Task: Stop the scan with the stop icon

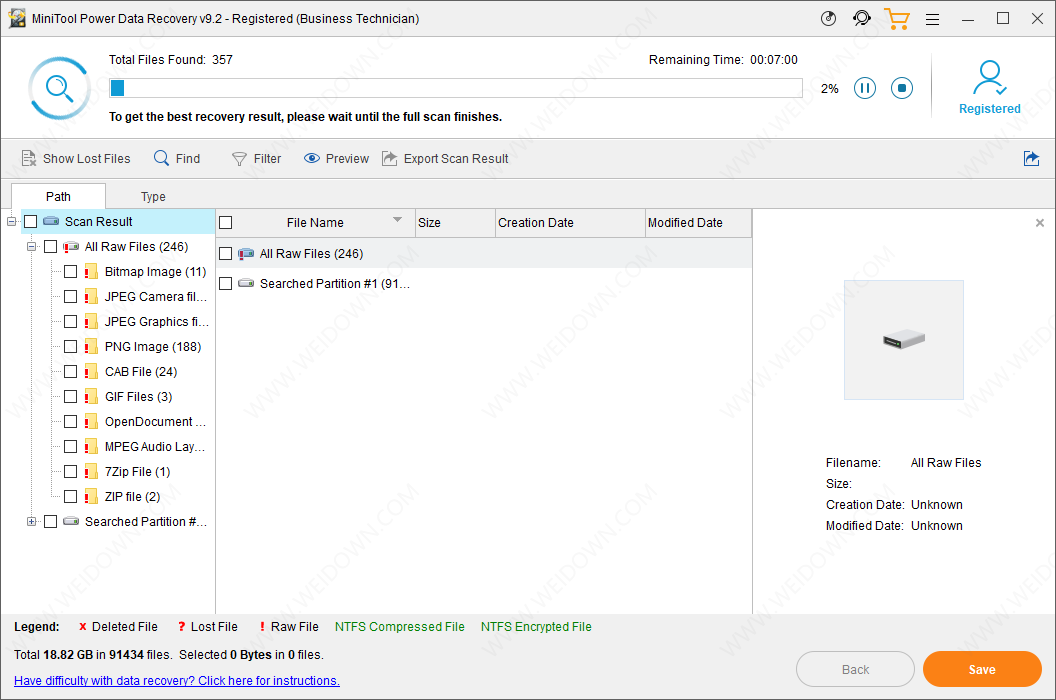Action: [x=902, y=88]
